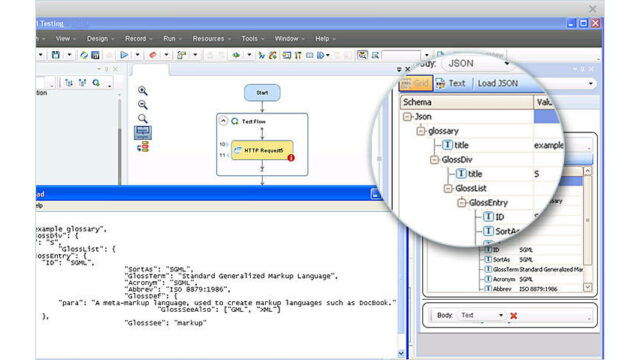Collapse the Test Flow container chevron
640x360 pixels.
point(223,121)
